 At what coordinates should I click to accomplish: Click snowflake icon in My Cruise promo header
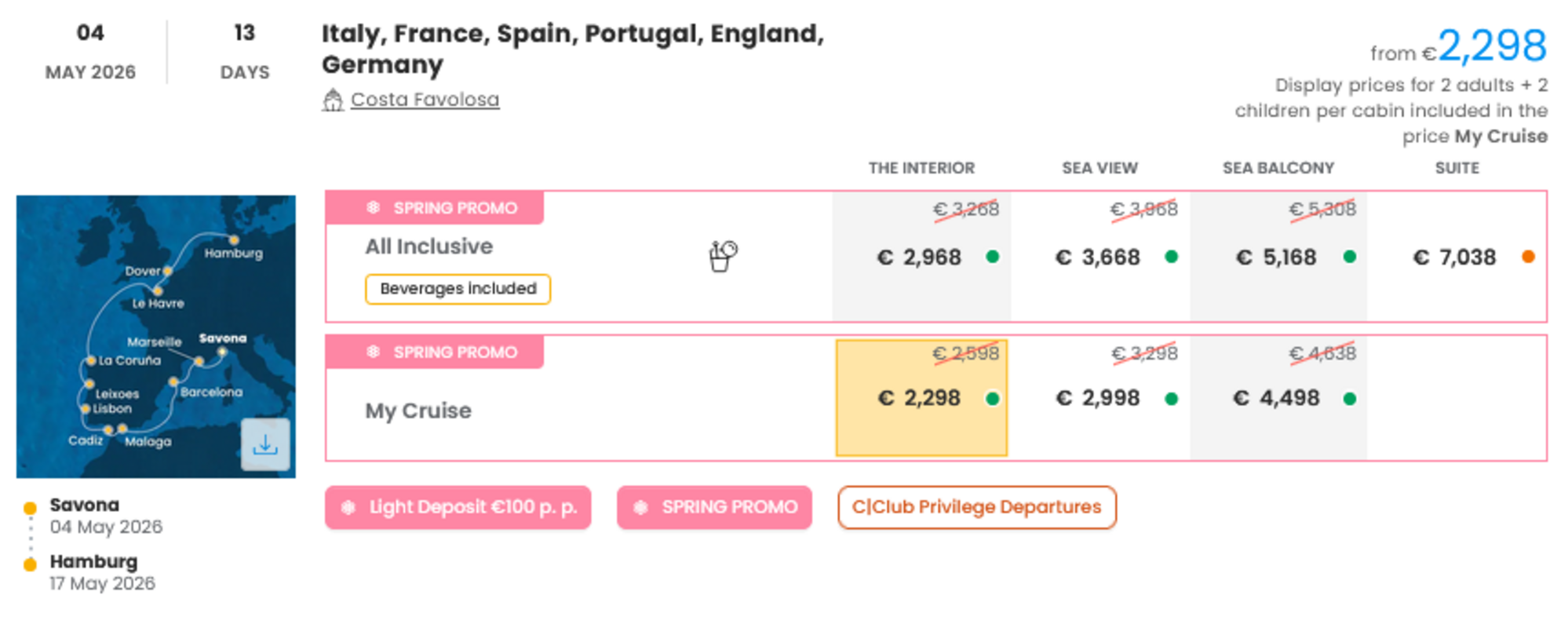click(374, 352)
